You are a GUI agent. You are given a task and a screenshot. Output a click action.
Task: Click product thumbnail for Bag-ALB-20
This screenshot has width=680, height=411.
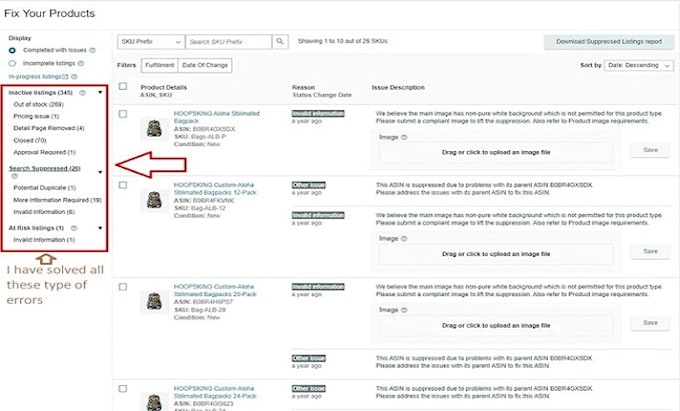coord(154,302)
